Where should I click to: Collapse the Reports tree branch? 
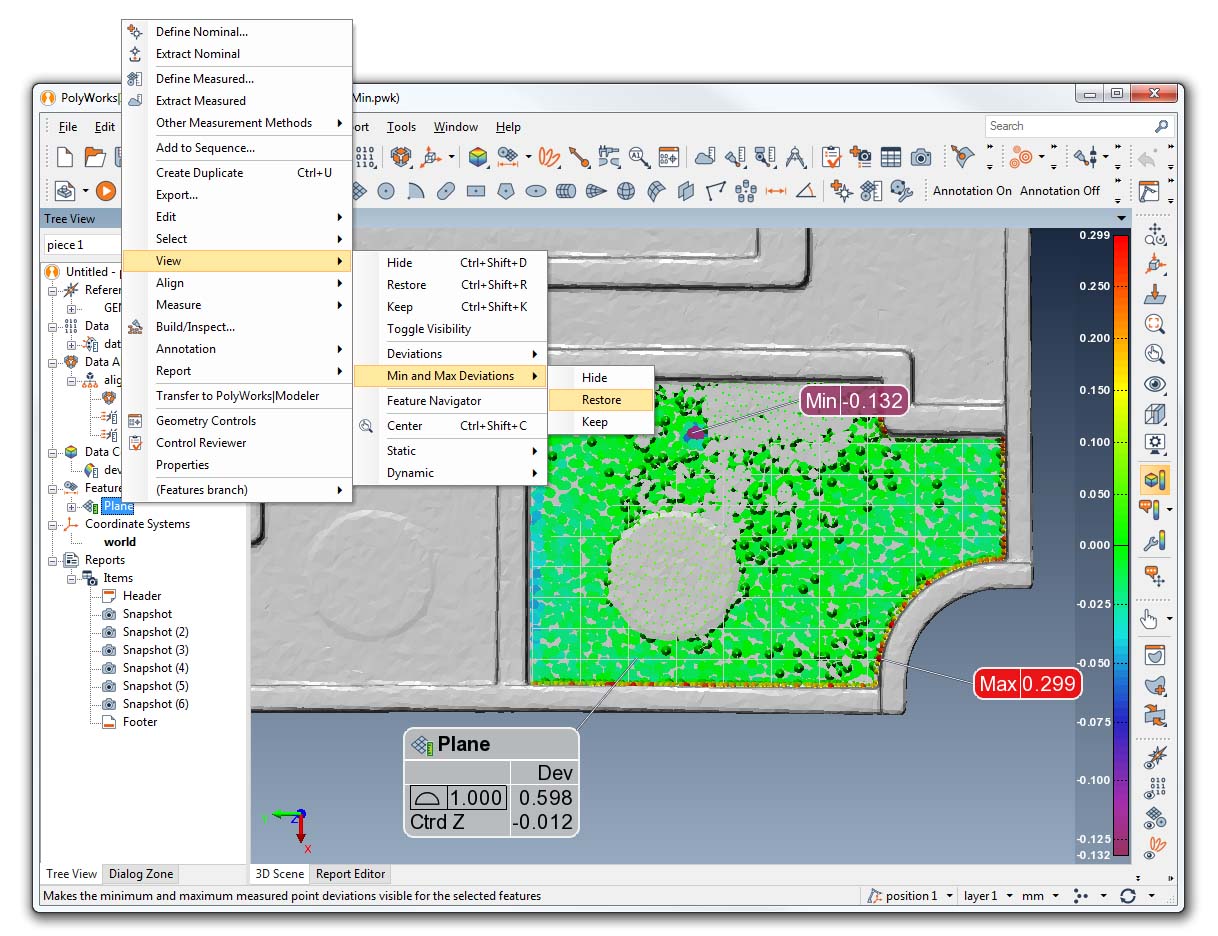(x=52, y=560)
